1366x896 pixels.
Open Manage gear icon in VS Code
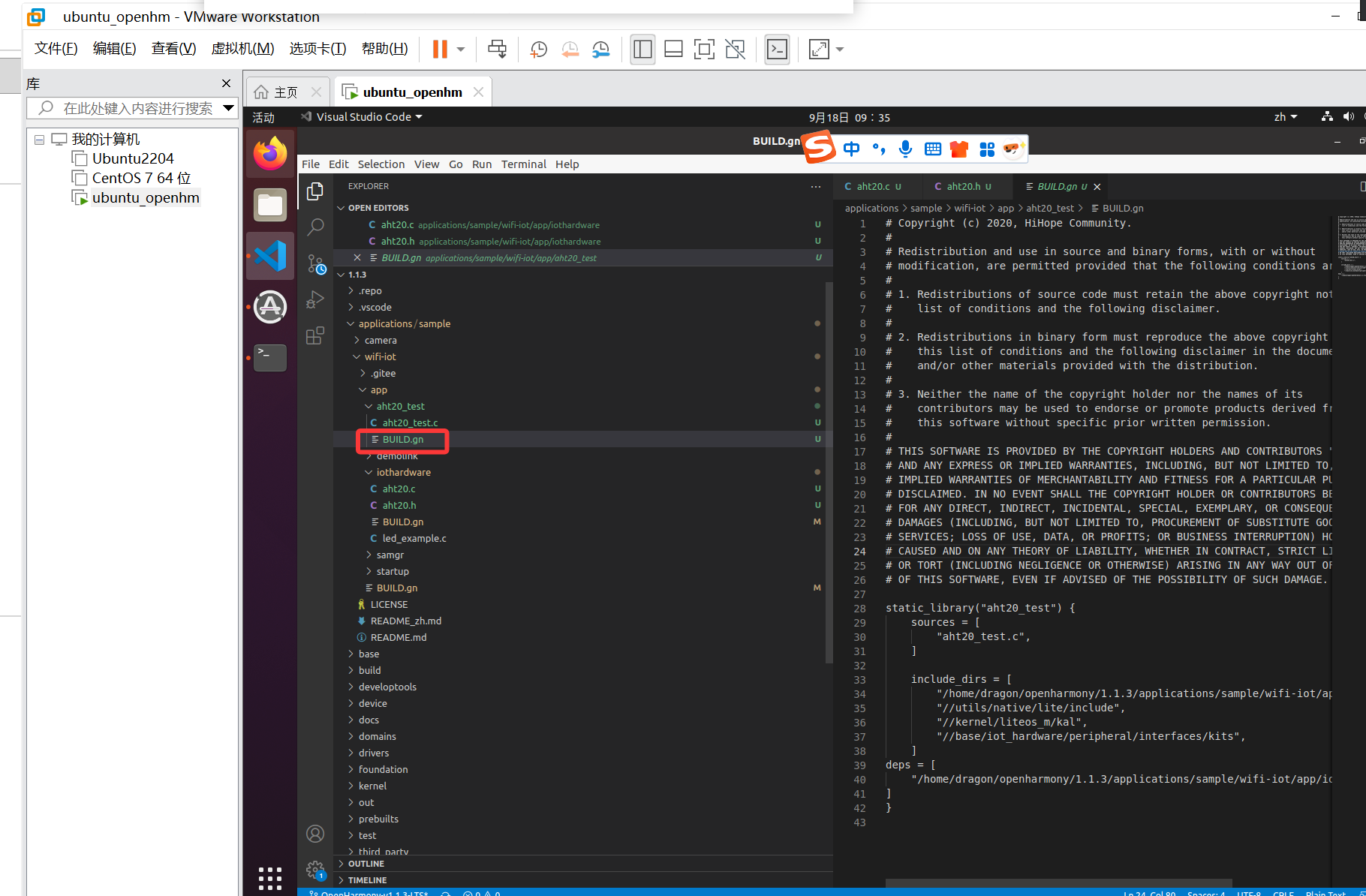coord(315,870)
